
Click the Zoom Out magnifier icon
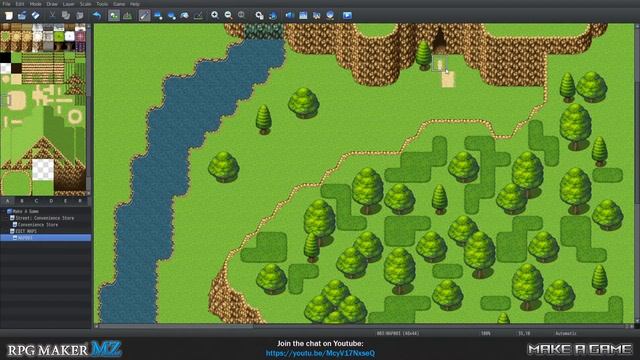click(x=228, y=16)
